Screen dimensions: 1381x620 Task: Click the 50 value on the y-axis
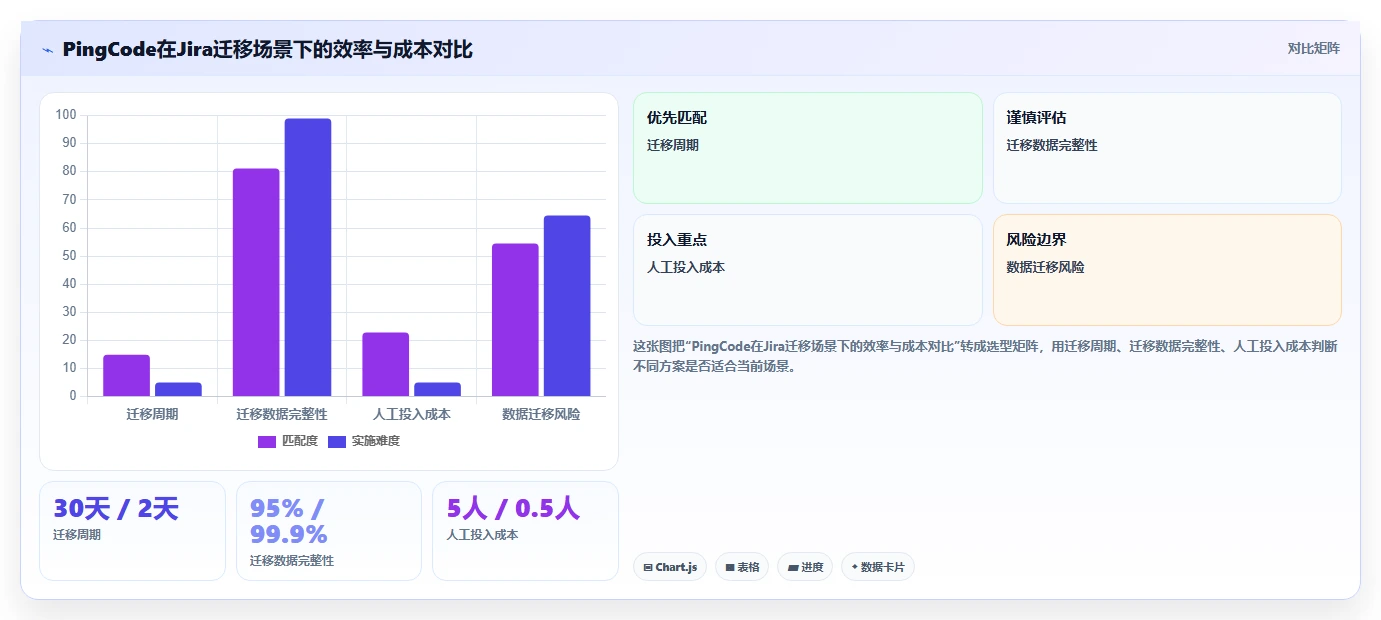click(x=69, y=256)
